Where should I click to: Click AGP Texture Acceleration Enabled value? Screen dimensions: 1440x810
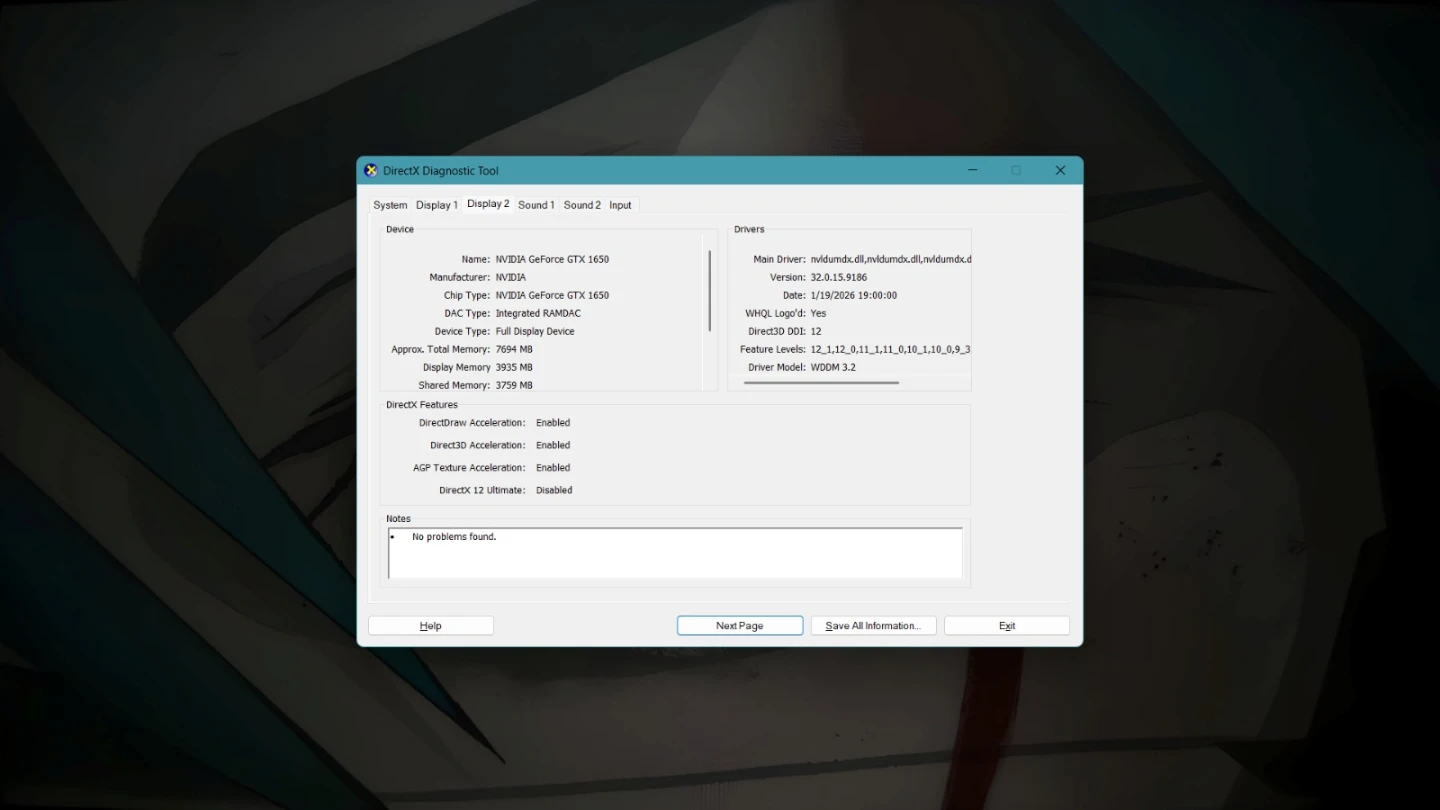pyautogui.click(x=553, y=468)
